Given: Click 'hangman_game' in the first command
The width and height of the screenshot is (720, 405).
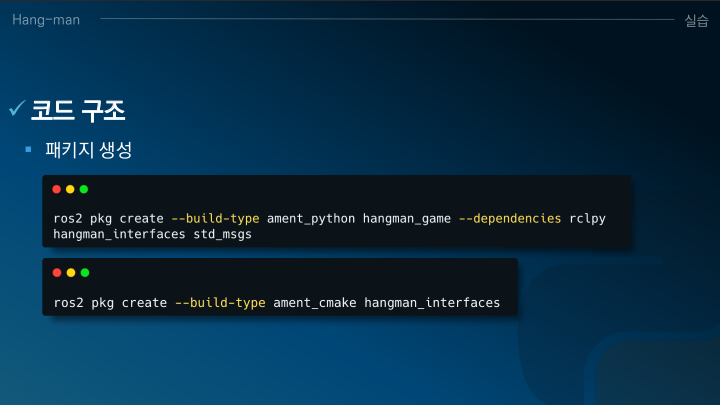Looking at the screenshot, I should [407, 219].
